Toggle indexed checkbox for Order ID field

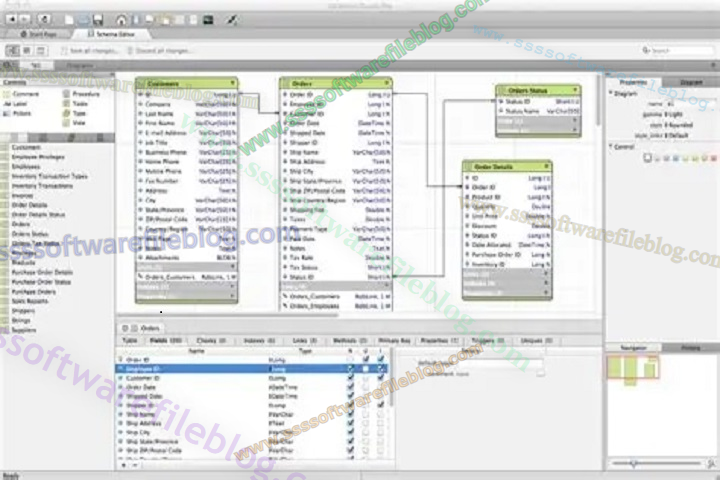(x=381, y=359)
